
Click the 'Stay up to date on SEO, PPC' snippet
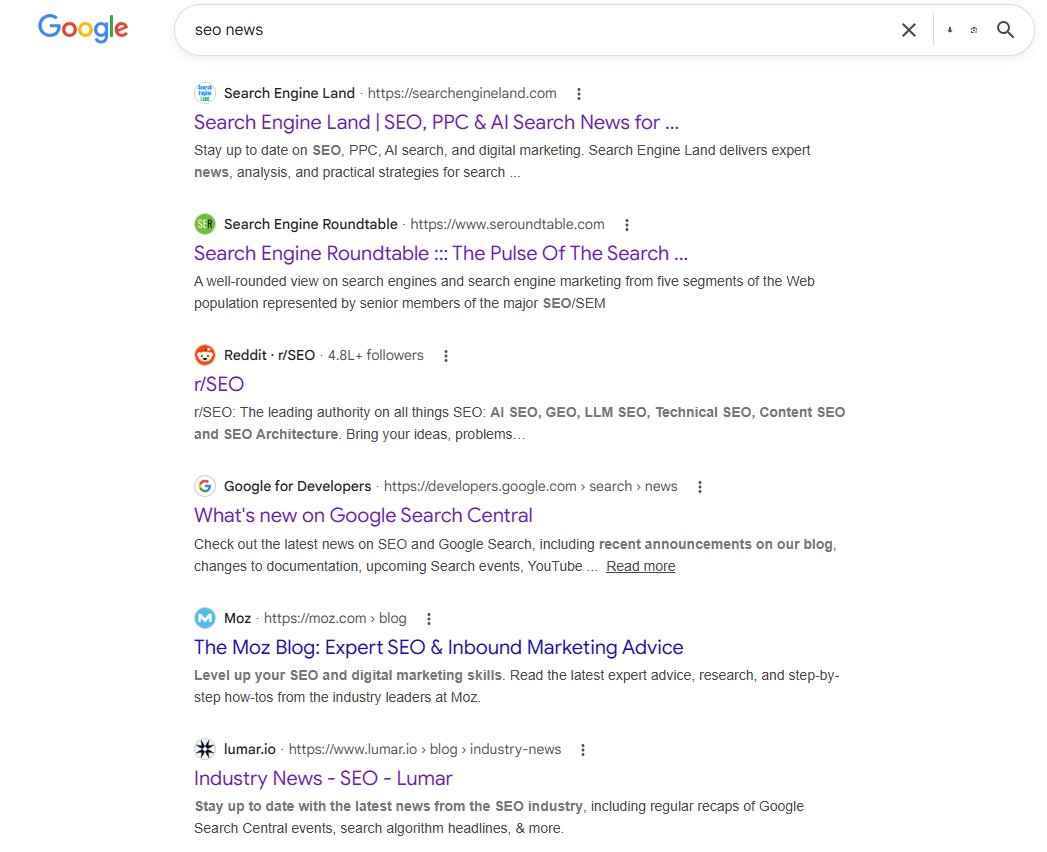[502, 161]
